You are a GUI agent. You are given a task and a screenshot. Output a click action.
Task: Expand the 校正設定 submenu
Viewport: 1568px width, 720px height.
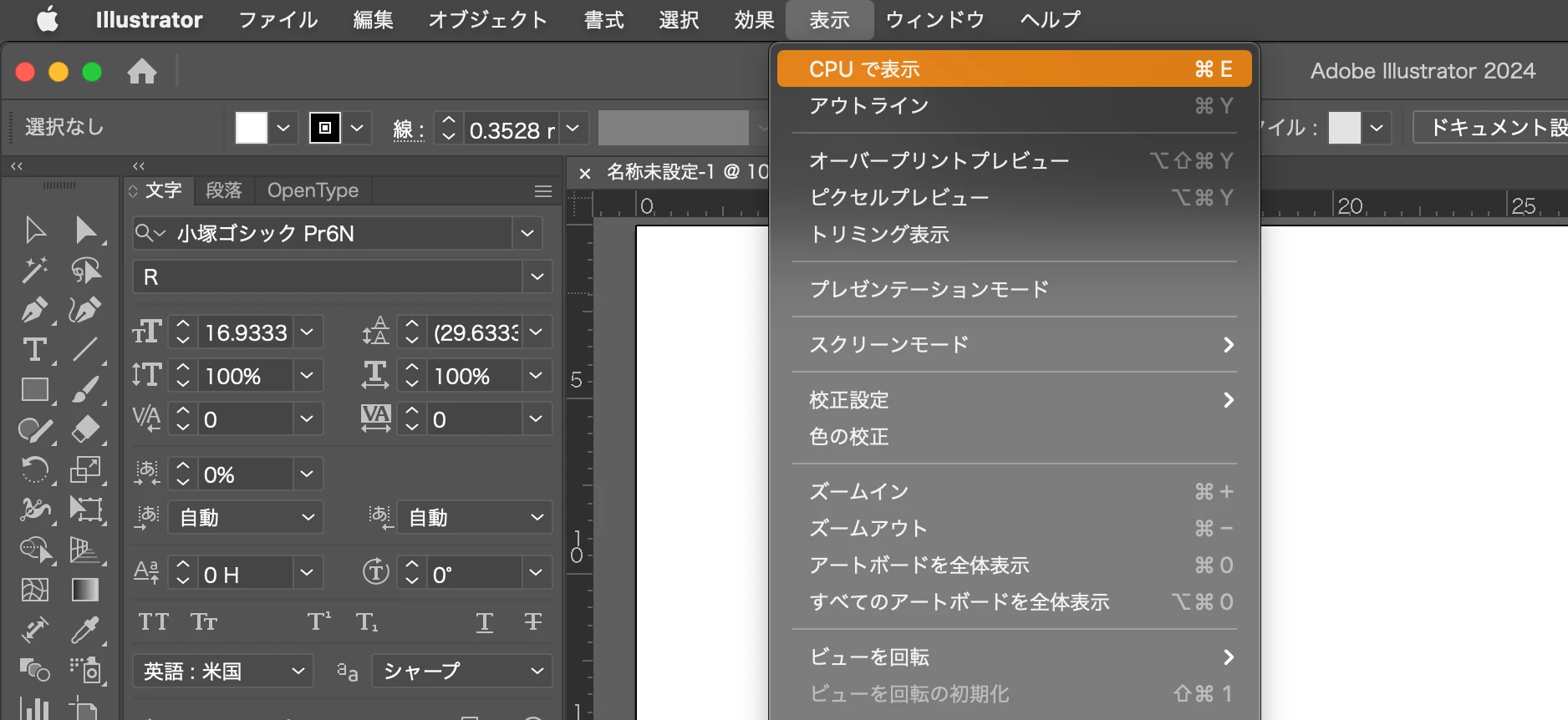click(1014, 399)
